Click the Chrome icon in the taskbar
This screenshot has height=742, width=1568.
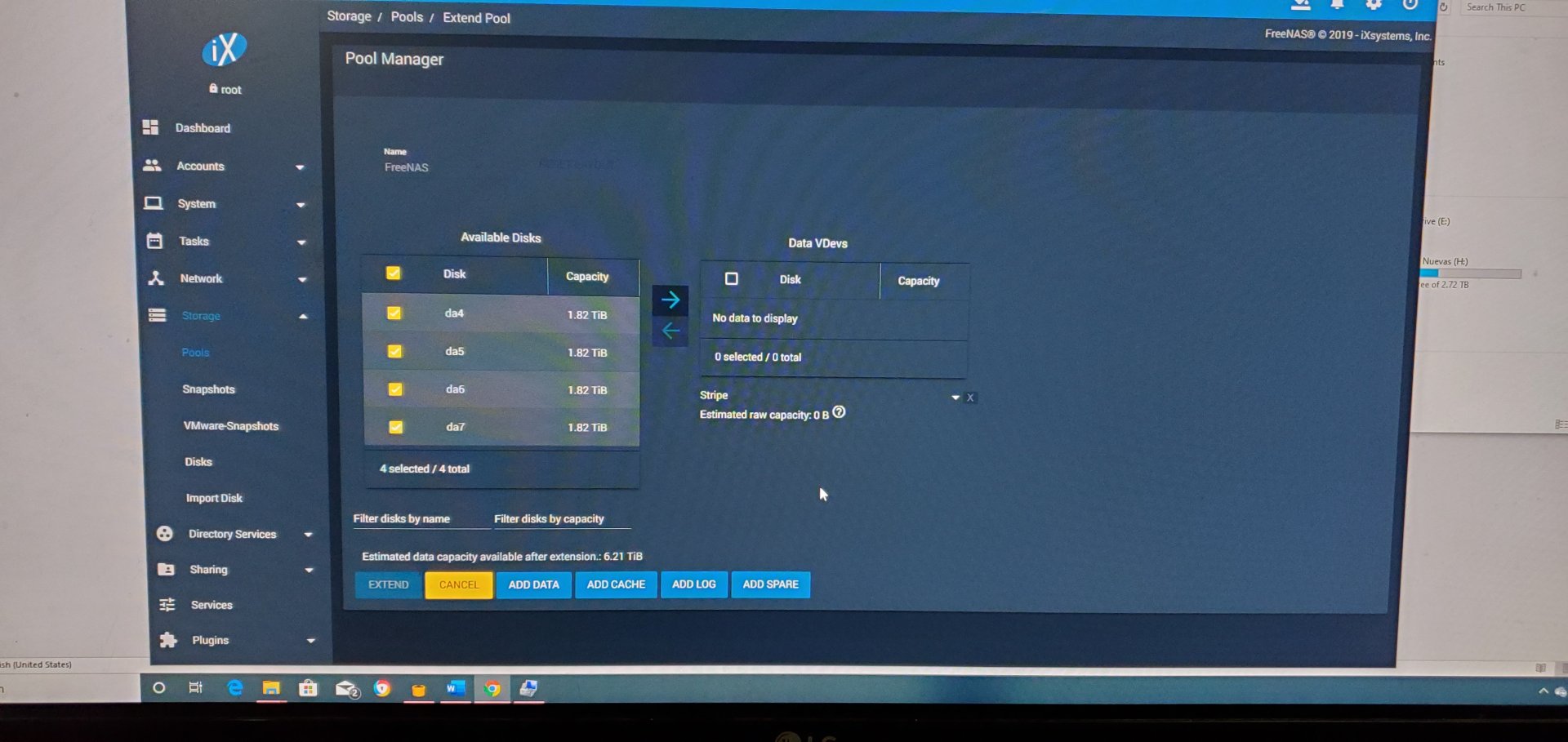tap(492, 688)
